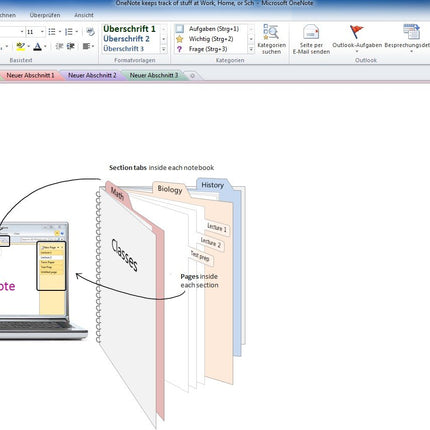
Task: Click the Kategorien suchen binoculars icon
Action: 271,32
